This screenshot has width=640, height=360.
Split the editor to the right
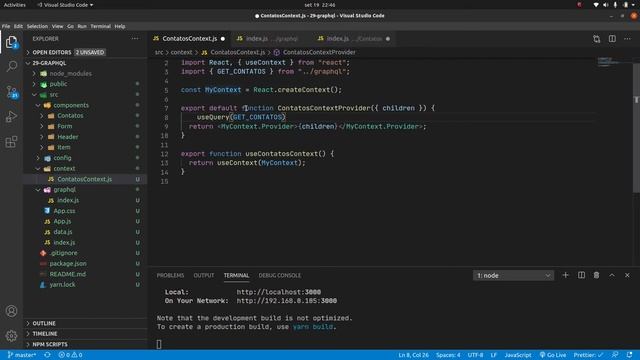click(612, 39)
